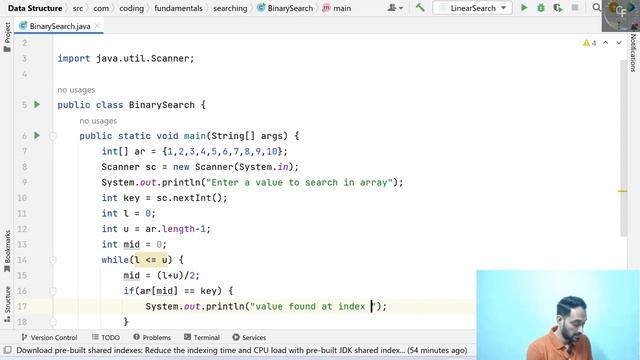
Task: Open the Terminal tool window
Action: 202,338
